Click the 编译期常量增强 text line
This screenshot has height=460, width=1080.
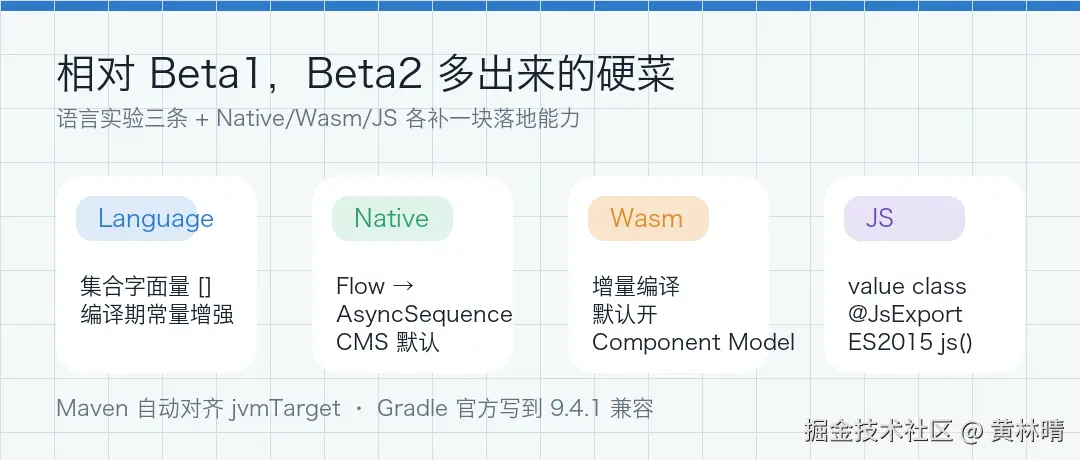coord(157,314)
